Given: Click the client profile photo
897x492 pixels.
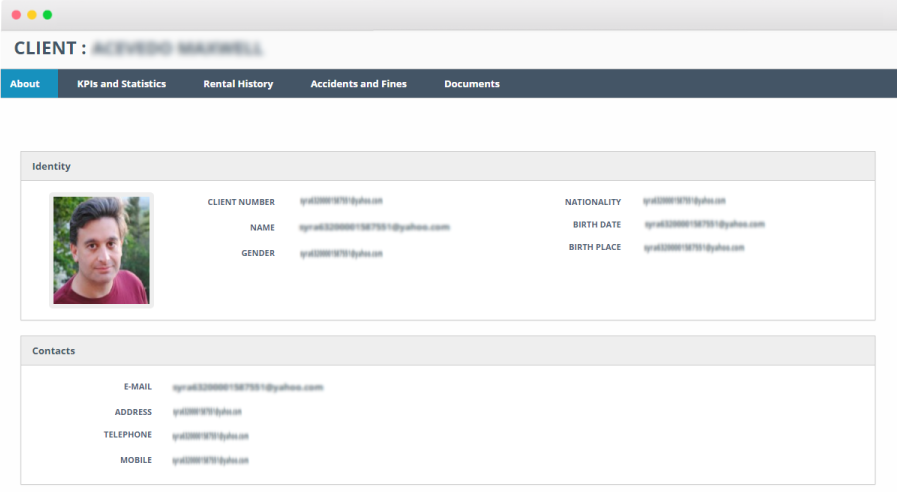Looking at the screenshot, I should [x=101, y=250].
